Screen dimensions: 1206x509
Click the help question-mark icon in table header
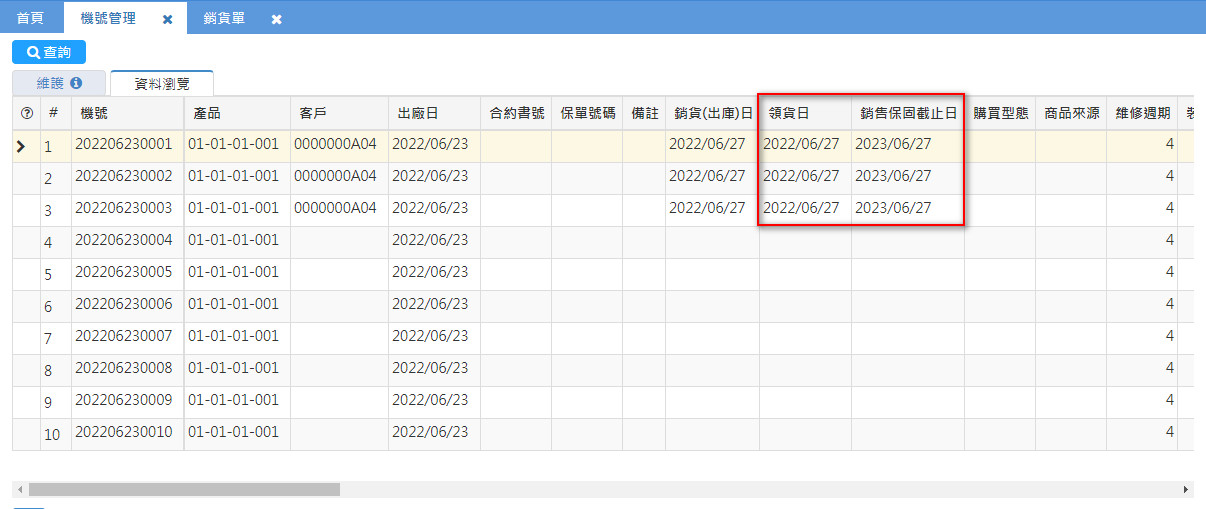pos(27,114)
